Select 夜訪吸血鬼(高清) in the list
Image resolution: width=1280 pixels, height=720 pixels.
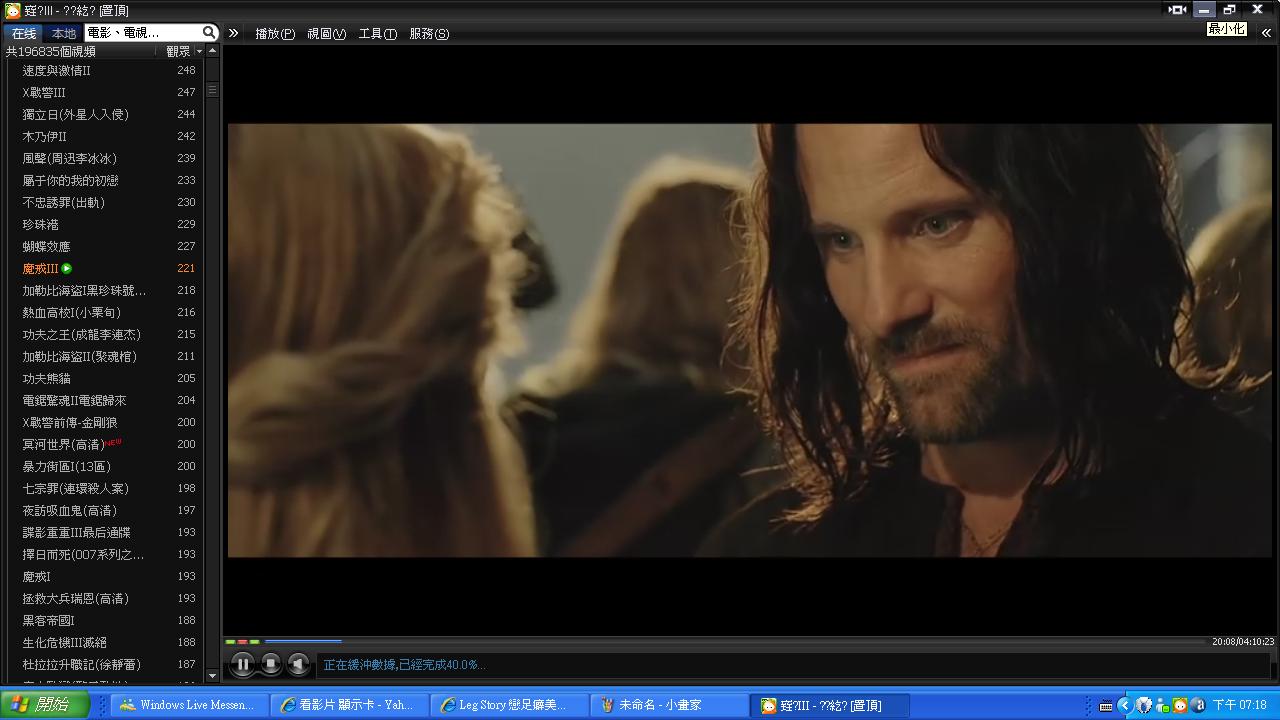point(70,511)
